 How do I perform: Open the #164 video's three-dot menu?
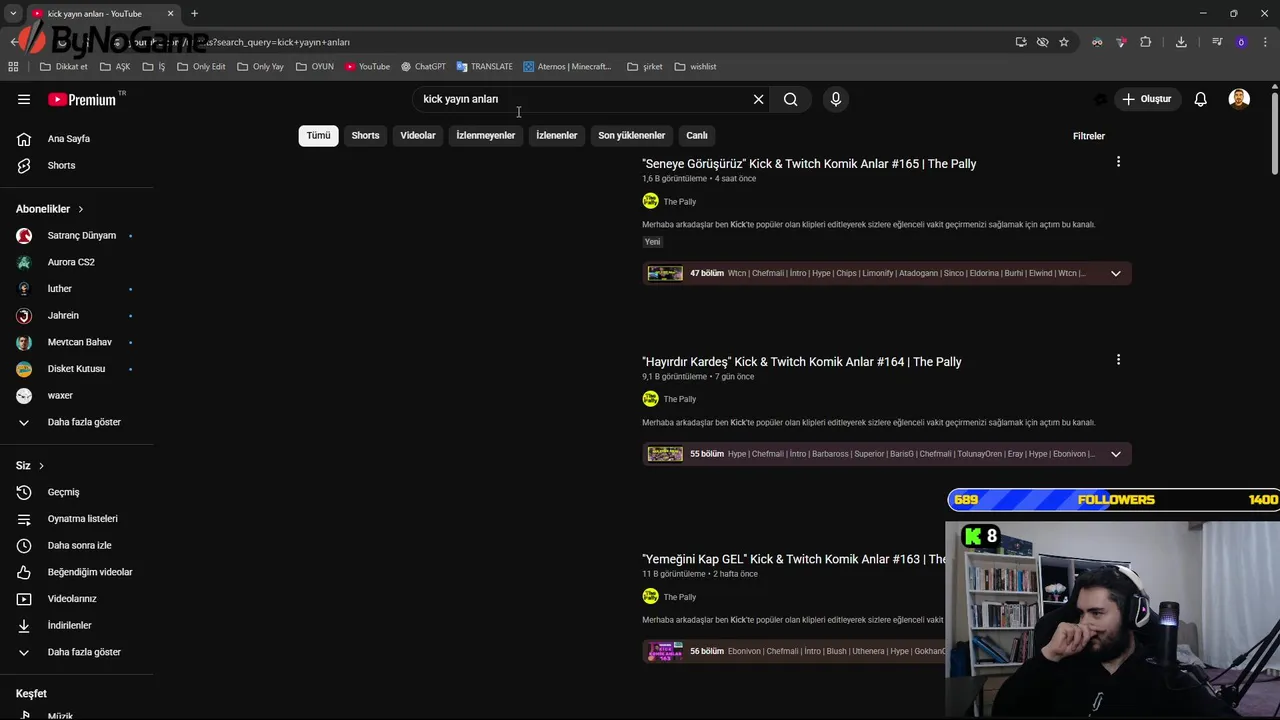click(1118, 360)
